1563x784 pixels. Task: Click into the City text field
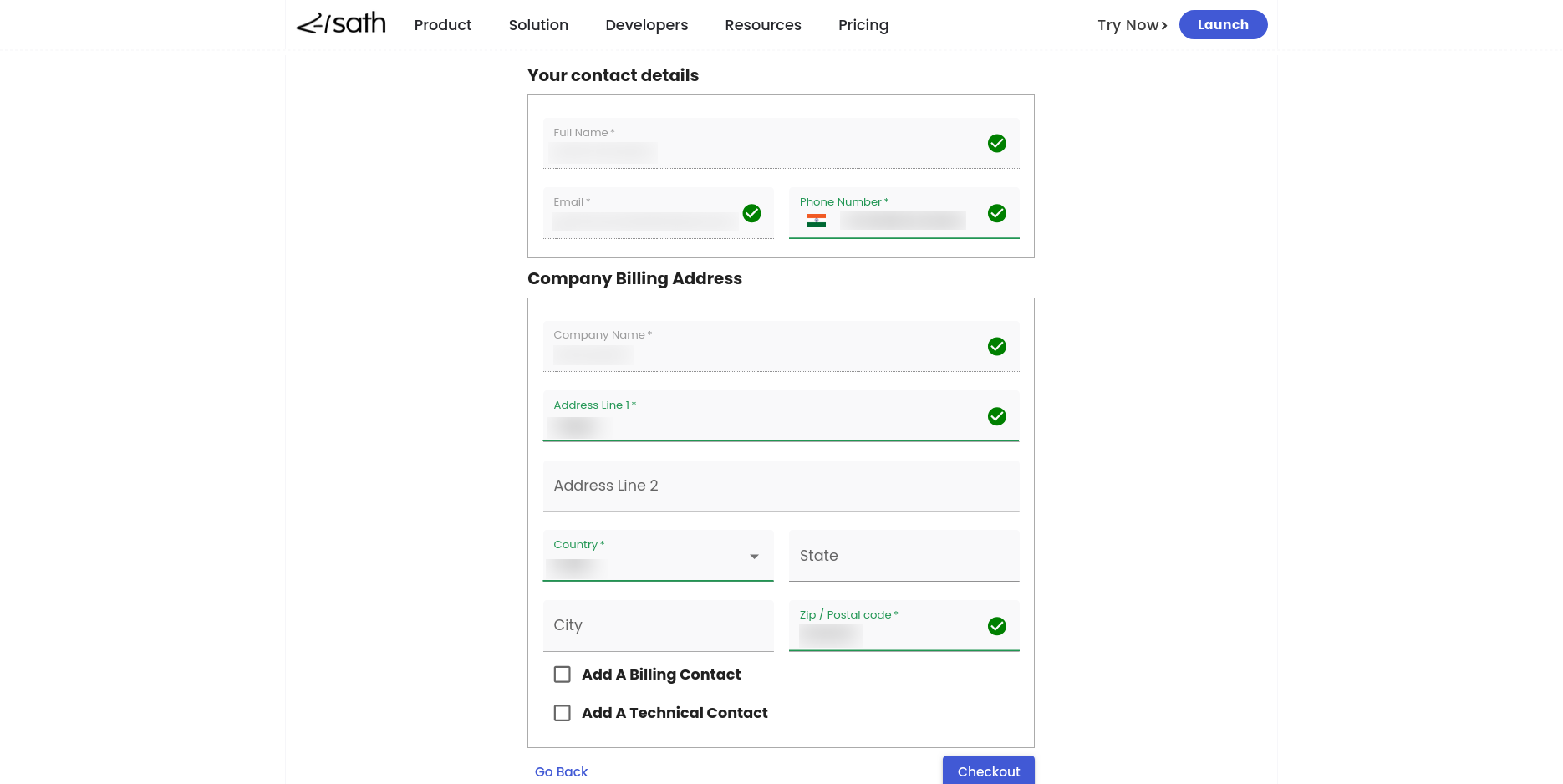[658, 625]
